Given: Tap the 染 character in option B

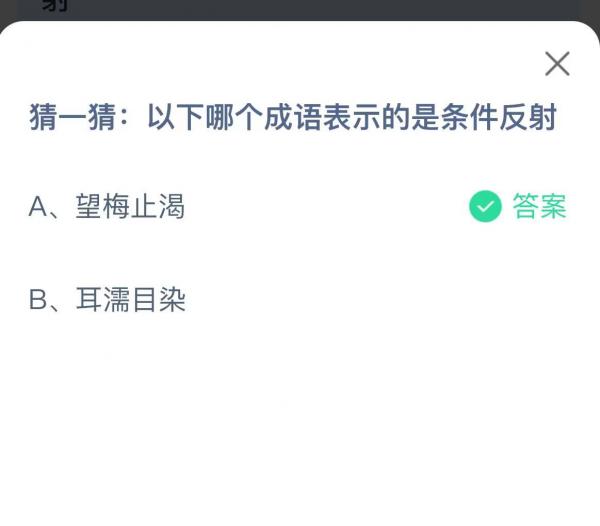Looking at the screenshot, I should (x=173, y=299).
